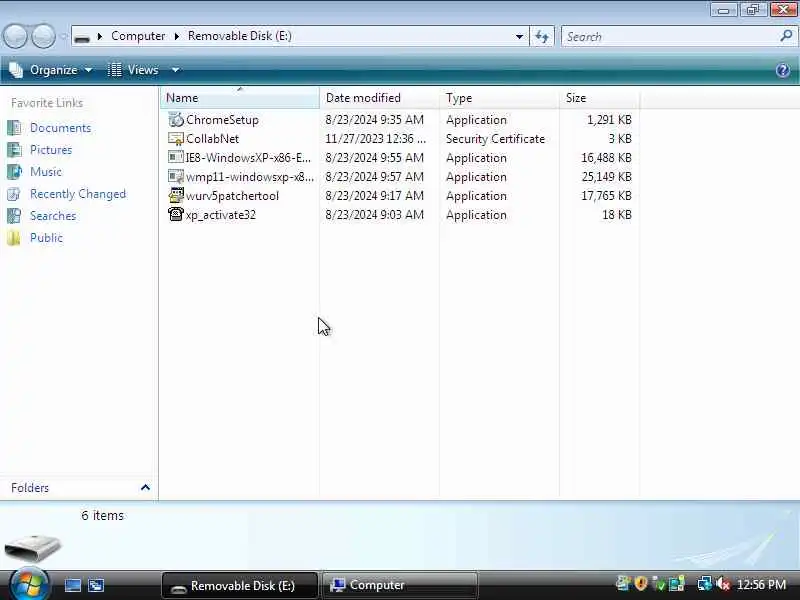Viewport: 800px width, 600px height.
Task: Click the IE8-WindowsXP installer icon
Action: (x=176, y=158)
